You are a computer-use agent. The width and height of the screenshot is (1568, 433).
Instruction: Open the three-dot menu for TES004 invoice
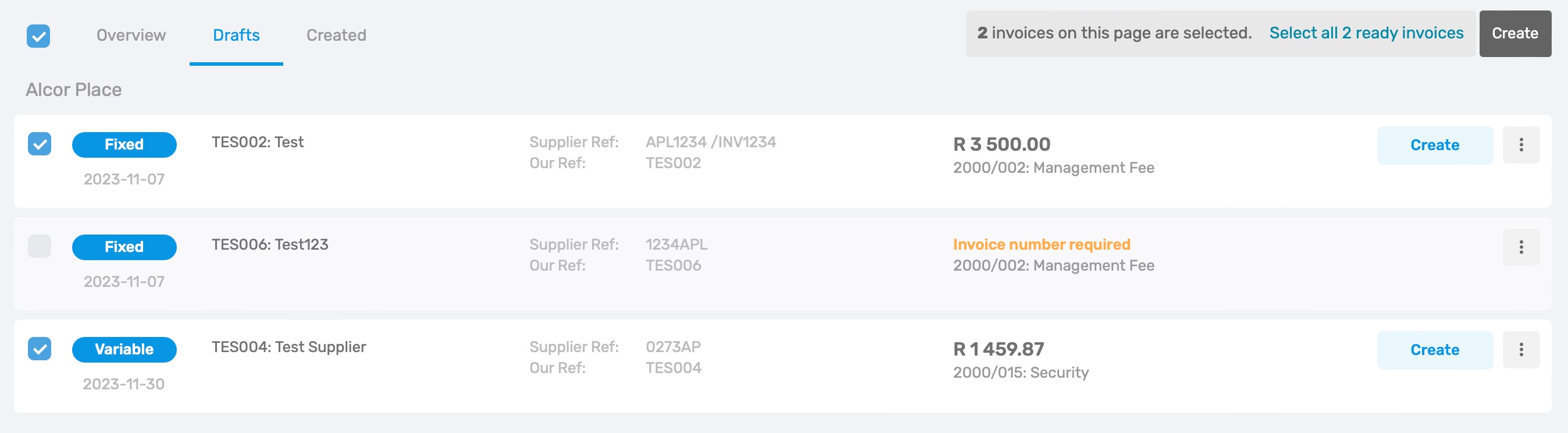coord(1520,350)
